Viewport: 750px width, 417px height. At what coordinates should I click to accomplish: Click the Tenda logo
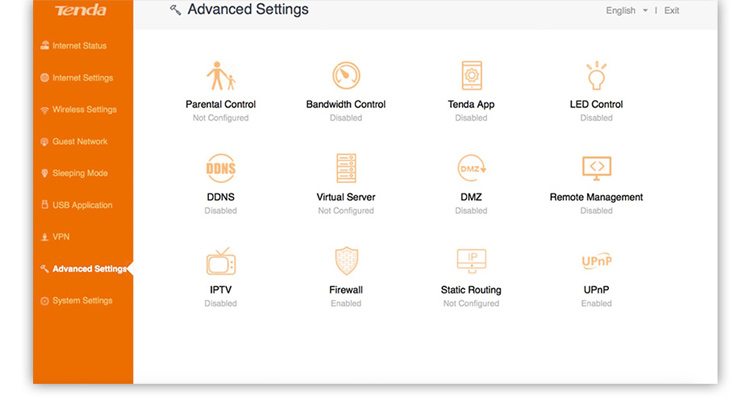(x=80, y=10)
